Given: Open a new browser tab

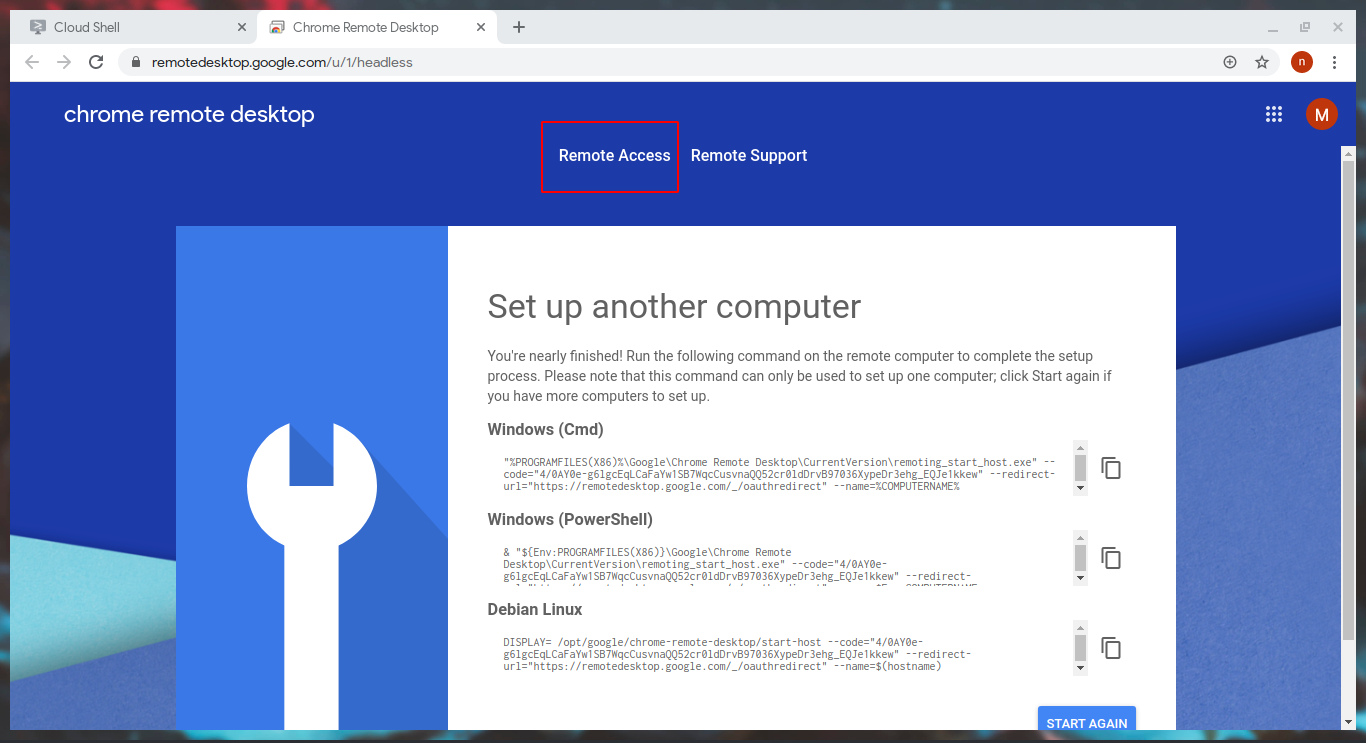Looking at the screenshot, I should click(518, 27).
